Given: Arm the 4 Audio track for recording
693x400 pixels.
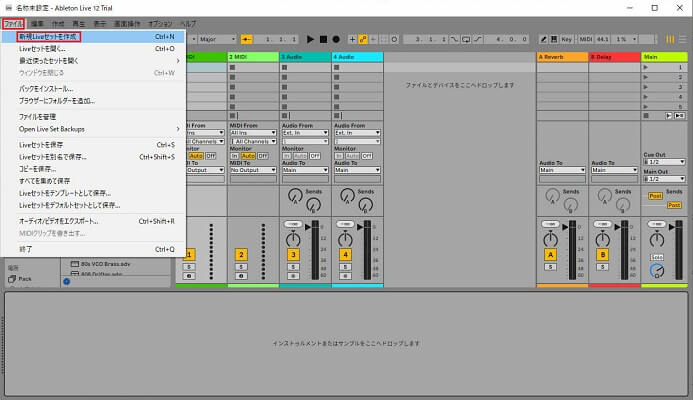Looking at the screenshot, I should point(345,276).
